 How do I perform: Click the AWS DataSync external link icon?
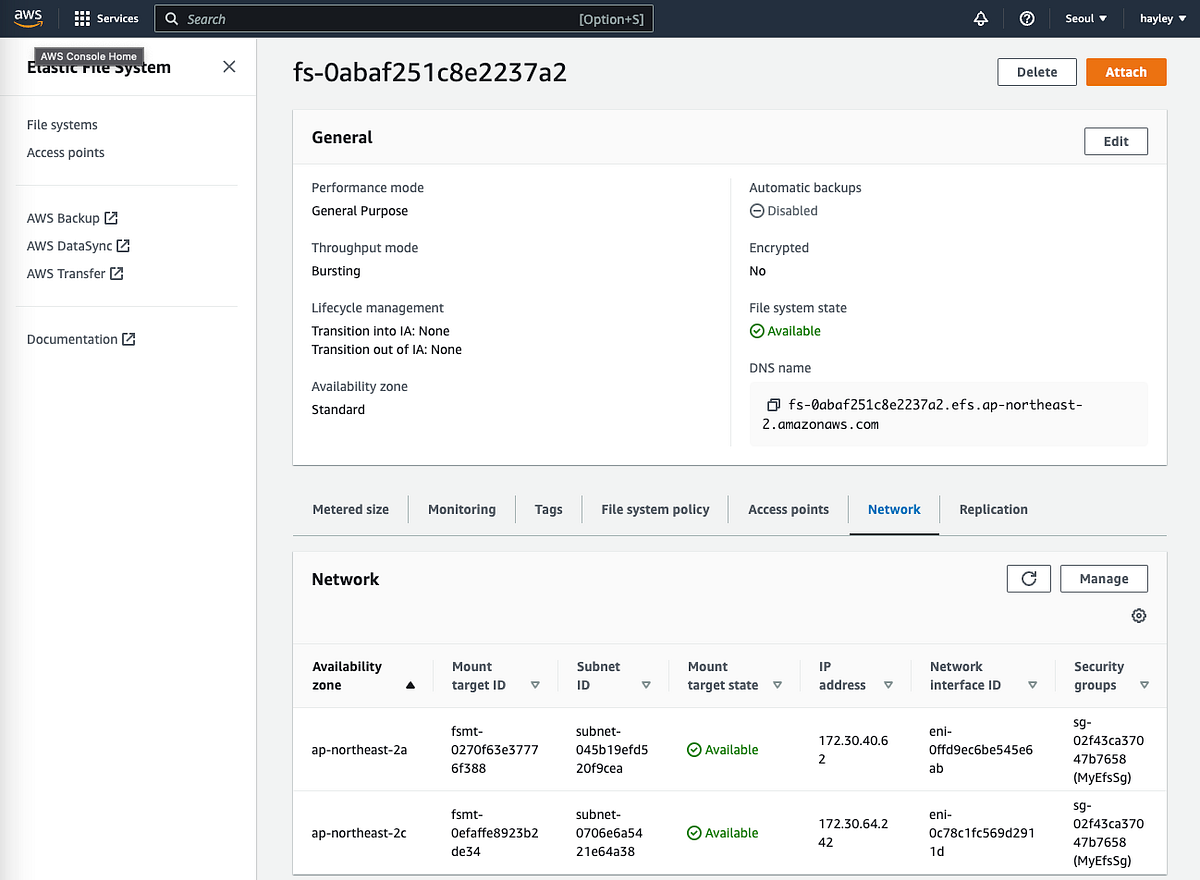point(123,245)
